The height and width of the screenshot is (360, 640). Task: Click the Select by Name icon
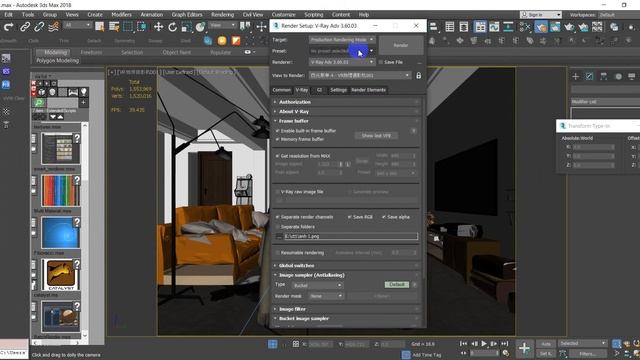114,27
